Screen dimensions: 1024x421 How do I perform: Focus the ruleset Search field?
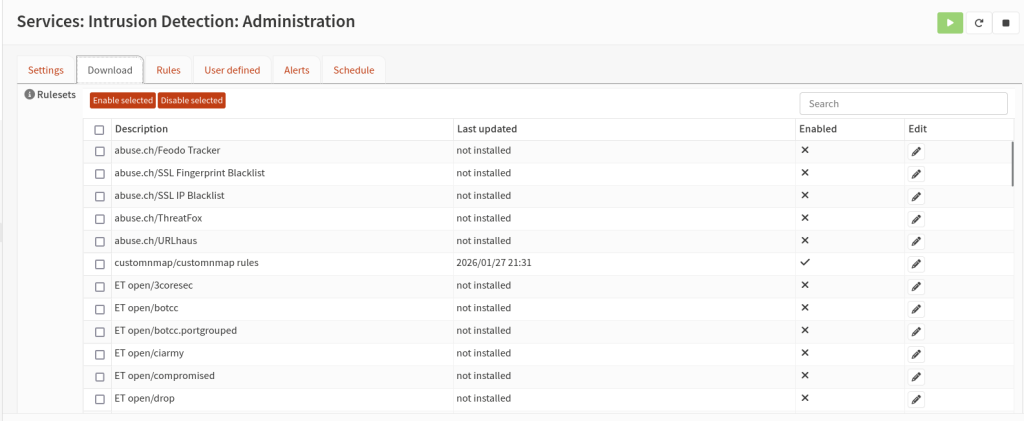(903, 104)
